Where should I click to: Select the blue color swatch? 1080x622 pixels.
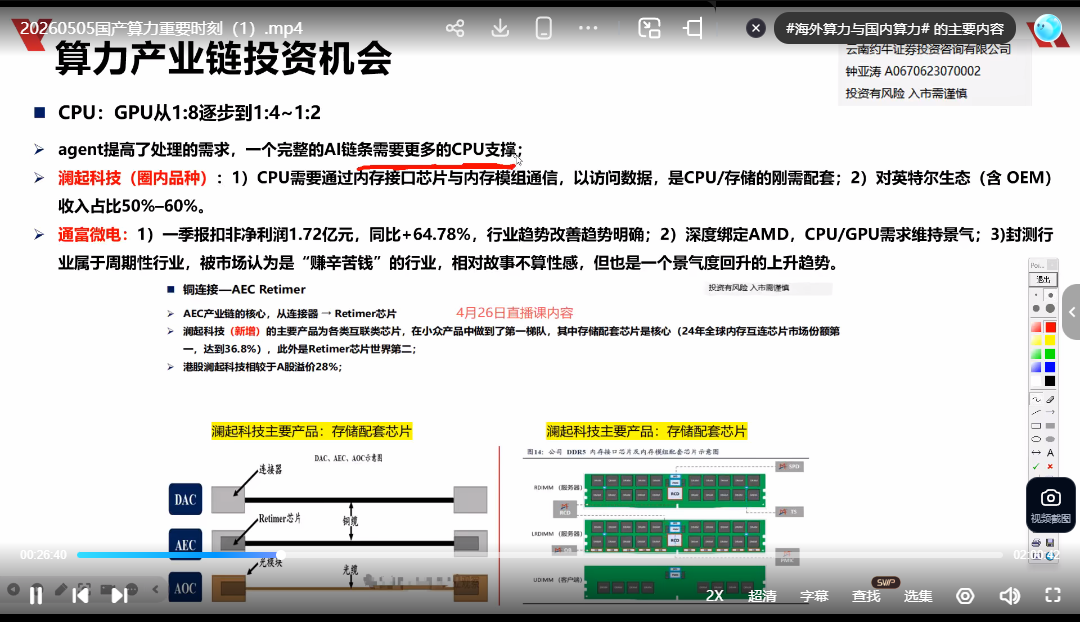tap(1050, 367)
